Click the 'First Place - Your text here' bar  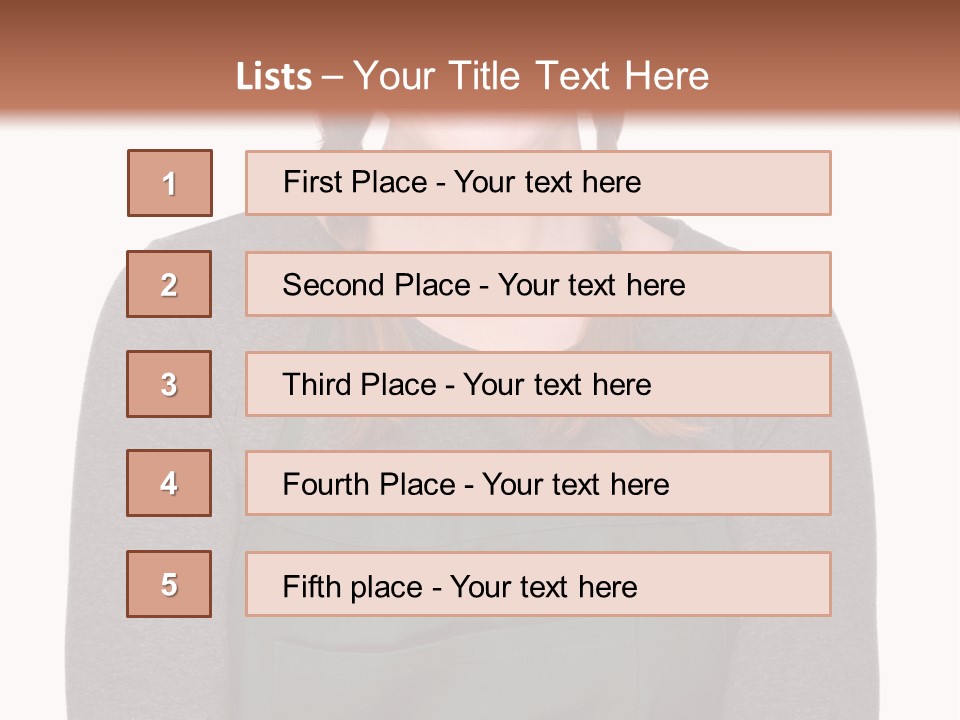coord(538,183)
